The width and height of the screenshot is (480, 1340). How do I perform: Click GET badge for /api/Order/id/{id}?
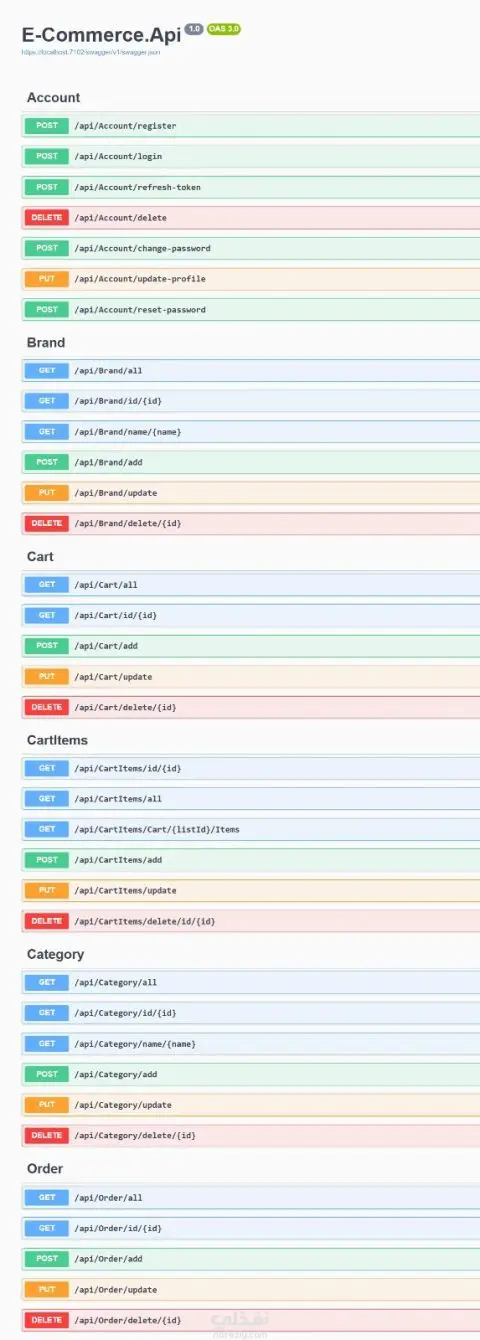click(x=47, y=1228)
